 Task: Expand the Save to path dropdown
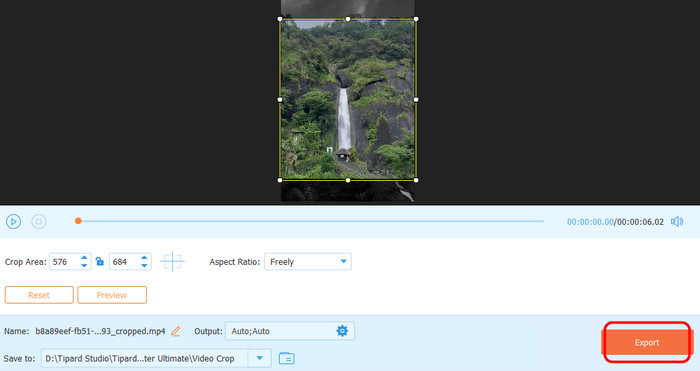pos(259,358)
